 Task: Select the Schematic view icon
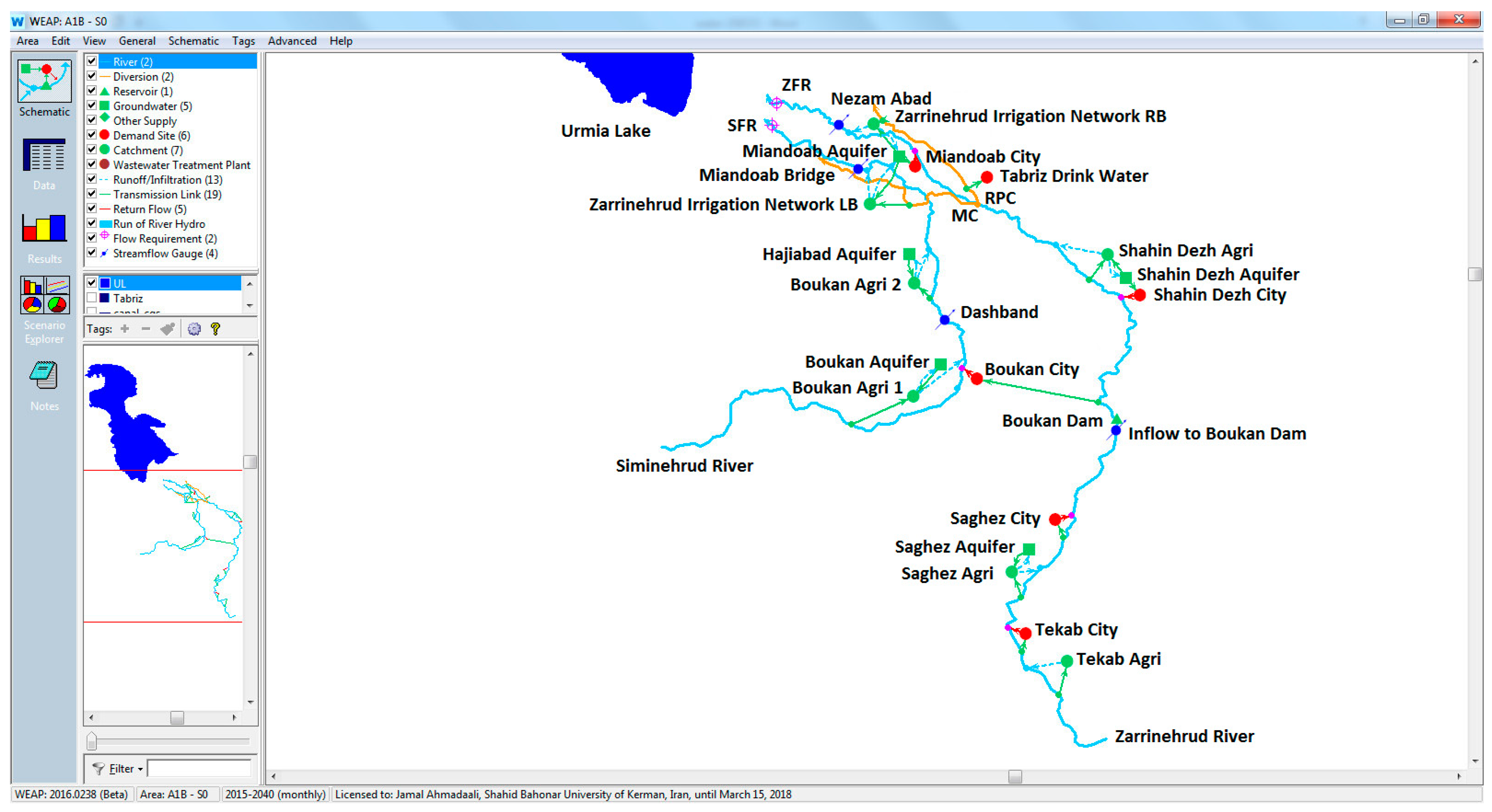point(44,81)
